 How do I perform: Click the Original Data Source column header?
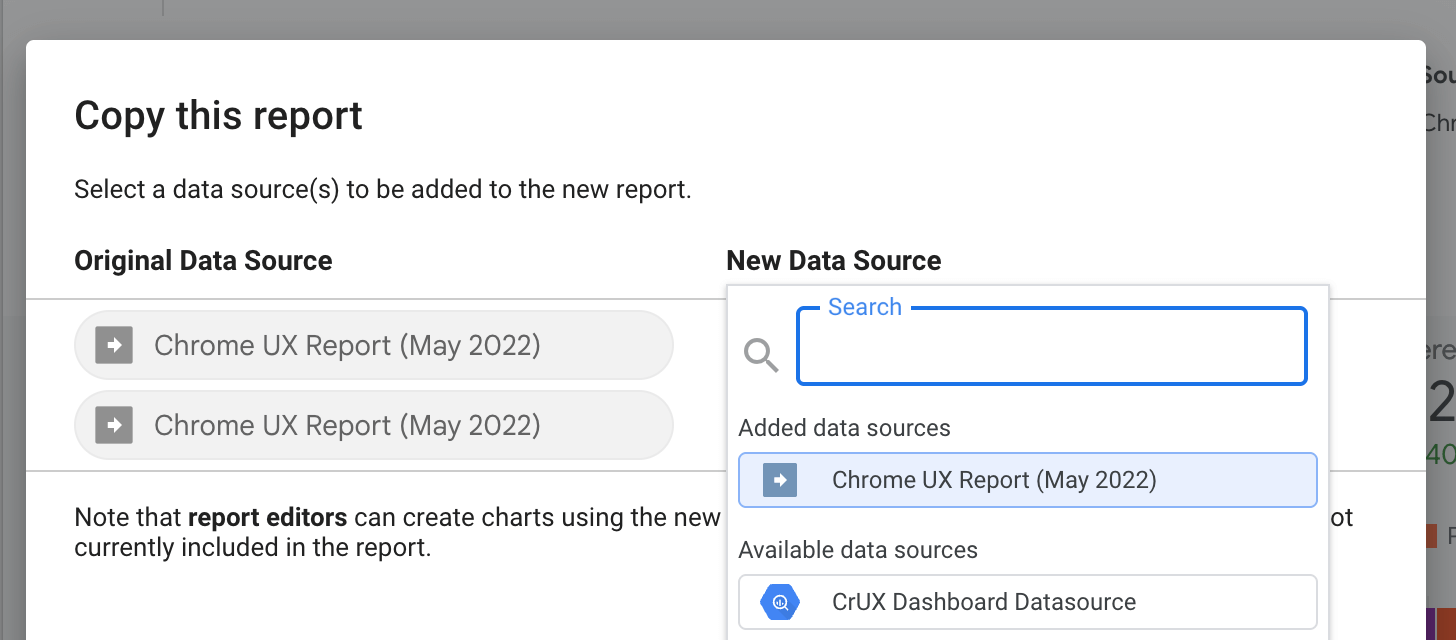(x=203, y=260)
